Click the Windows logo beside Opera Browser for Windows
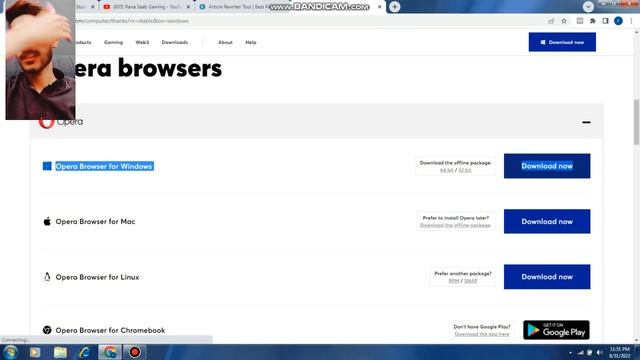 [x=47, y=166]
